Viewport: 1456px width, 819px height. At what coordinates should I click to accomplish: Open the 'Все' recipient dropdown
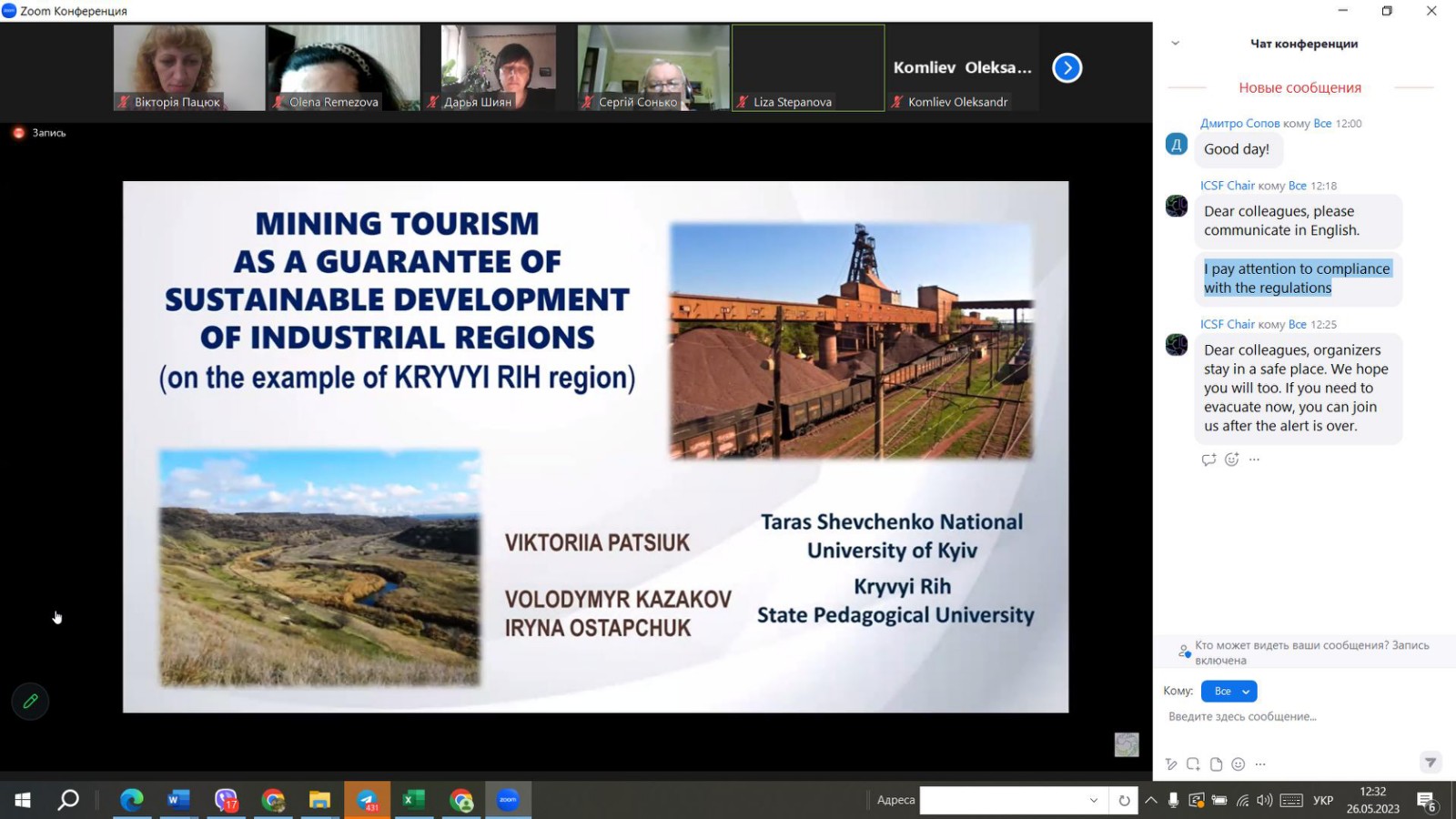tap(1228, 692)
